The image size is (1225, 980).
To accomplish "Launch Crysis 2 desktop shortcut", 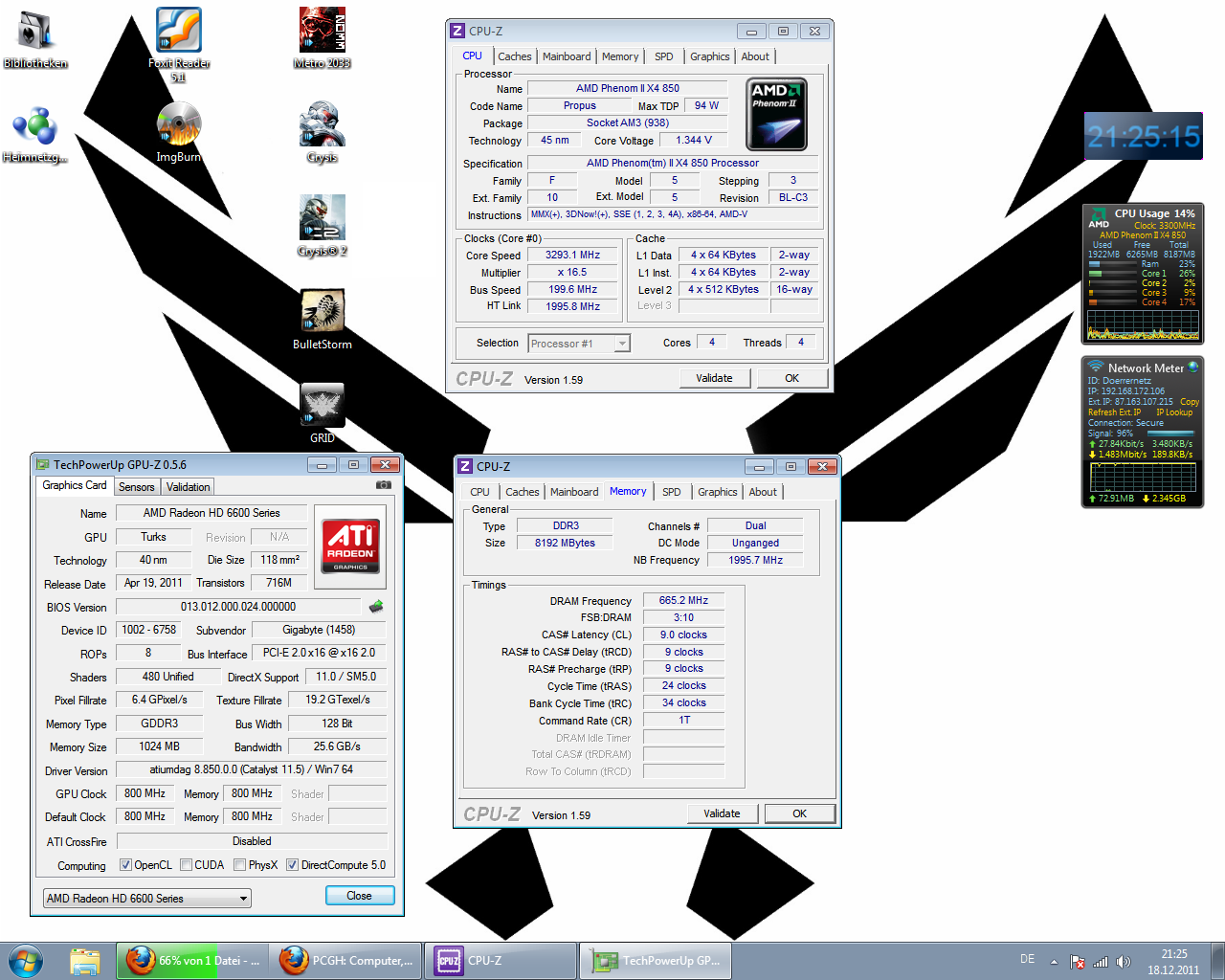I will coord(323,226).
